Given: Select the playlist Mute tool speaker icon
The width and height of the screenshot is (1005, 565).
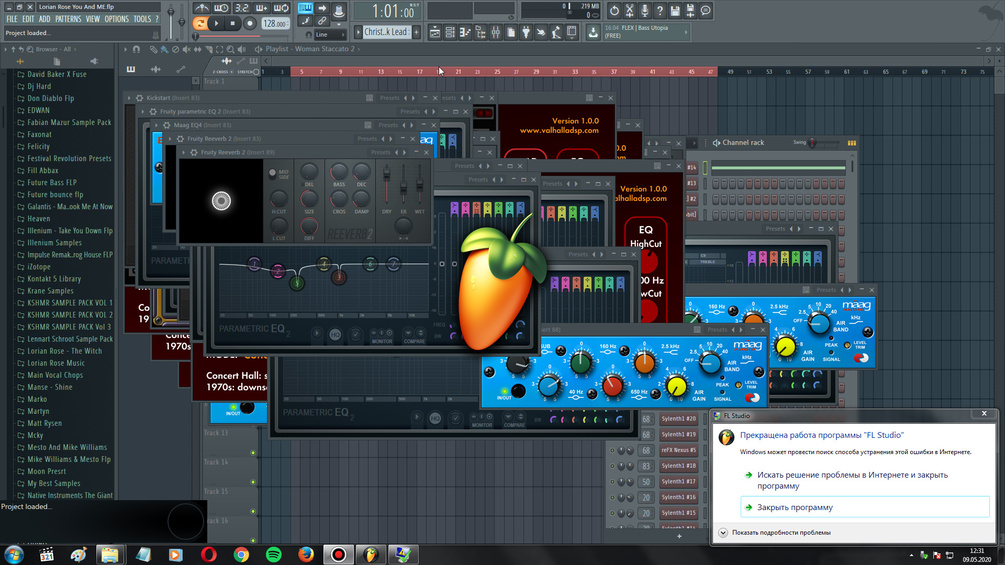Looking at the screenshot, I should point(187,49).
